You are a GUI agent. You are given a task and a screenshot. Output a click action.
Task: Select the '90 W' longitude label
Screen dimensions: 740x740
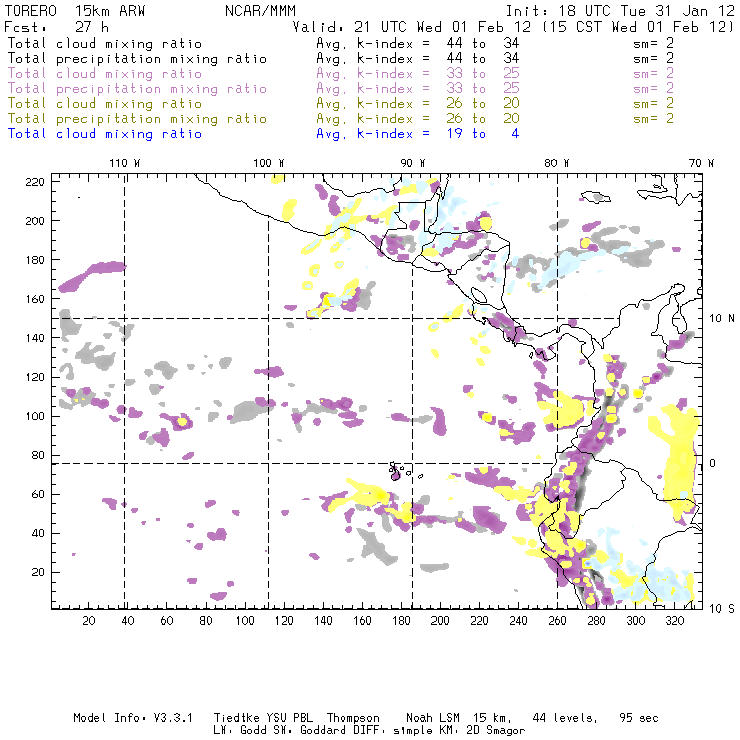pyautogui.click(x=413, y=163)
